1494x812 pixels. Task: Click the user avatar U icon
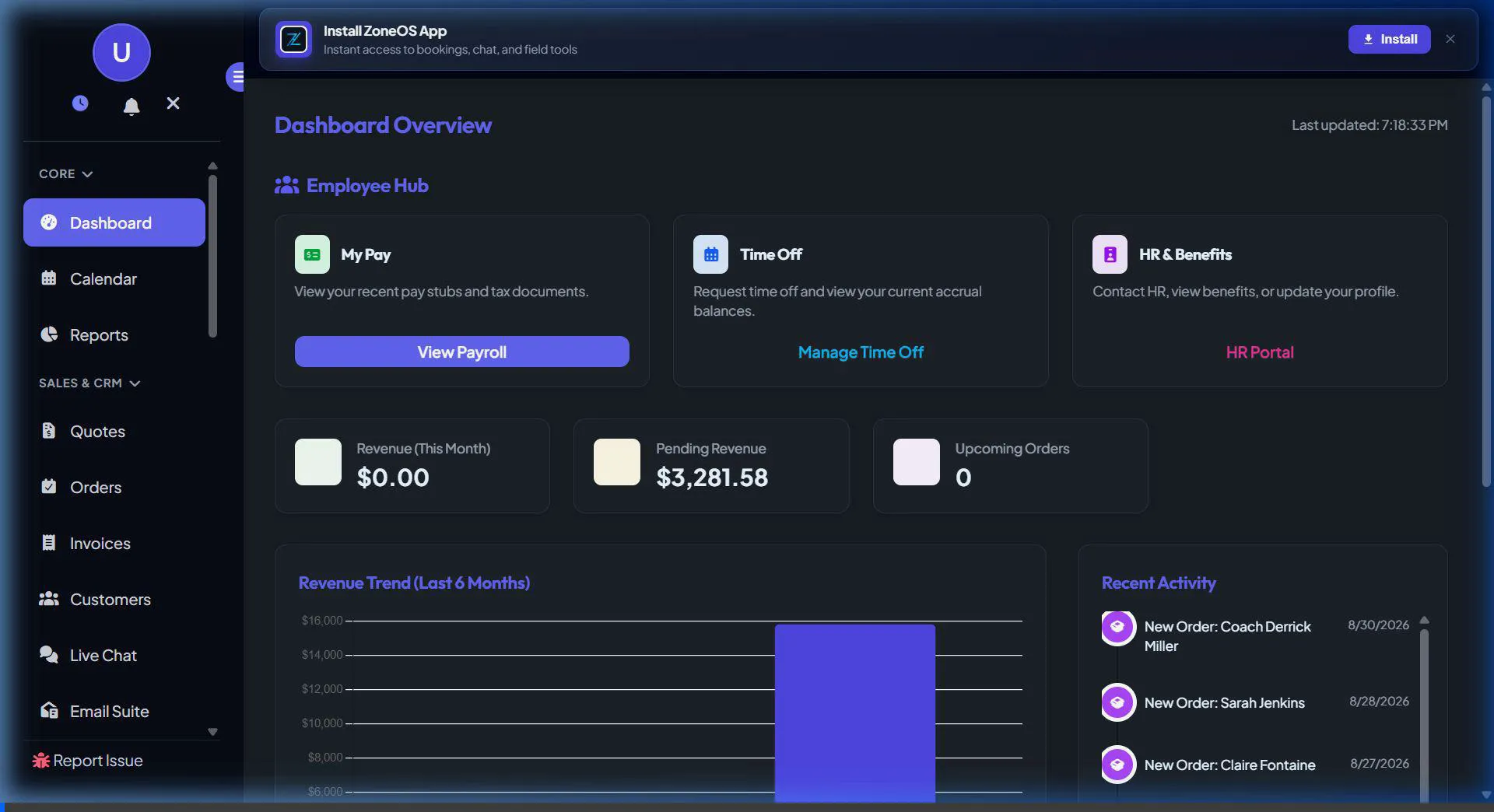point(121,52)
